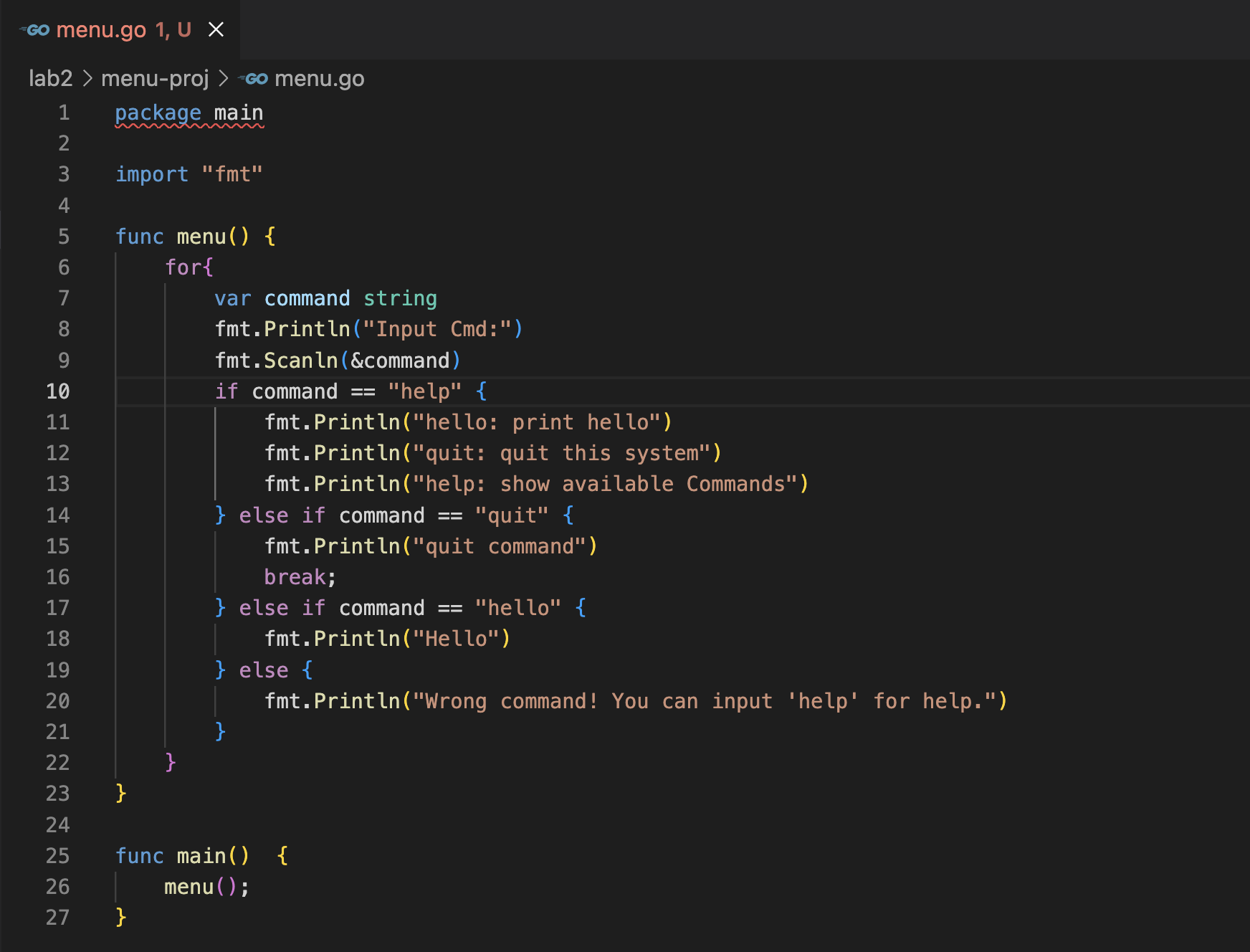Click the break statement
This screenshot has width=1250, height=952.
click(295, 577)
